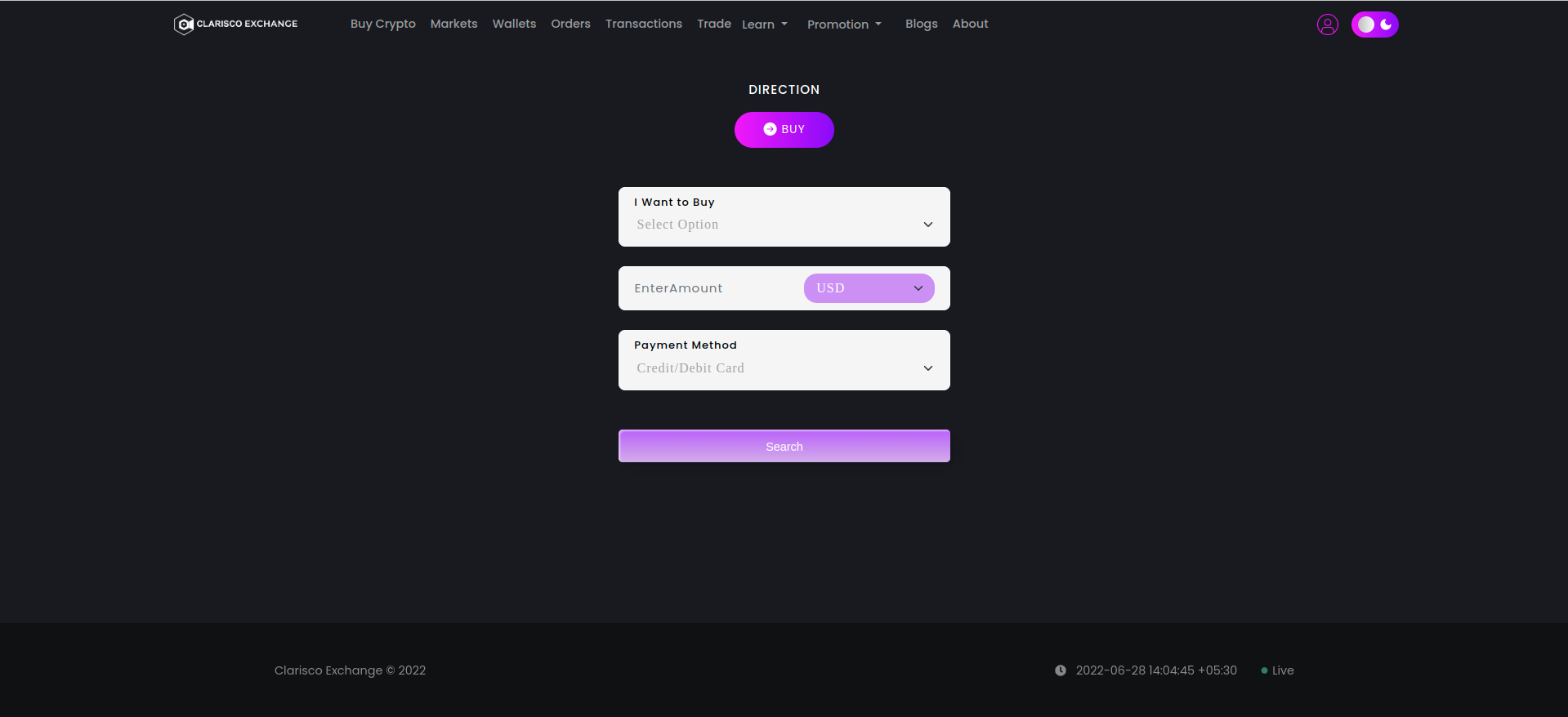Open the Blogs link
Screen dimensions: 1568x717
(922, 24)
